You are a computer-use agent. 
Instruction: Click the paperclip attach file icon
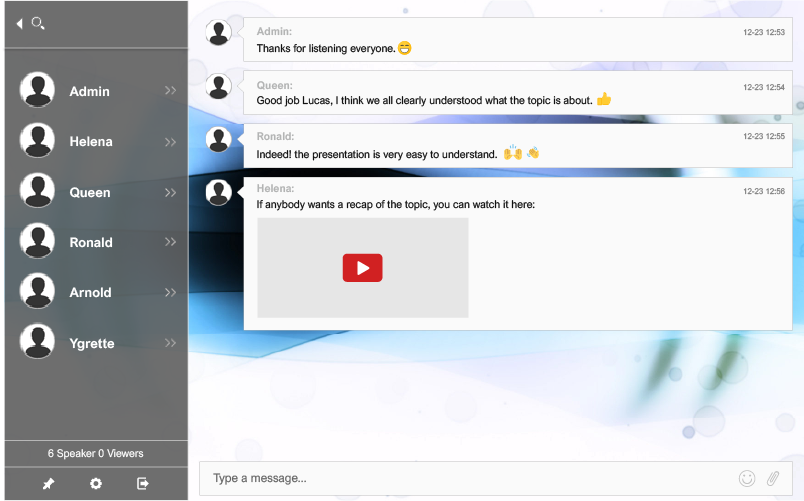click(x=773, y=479)
